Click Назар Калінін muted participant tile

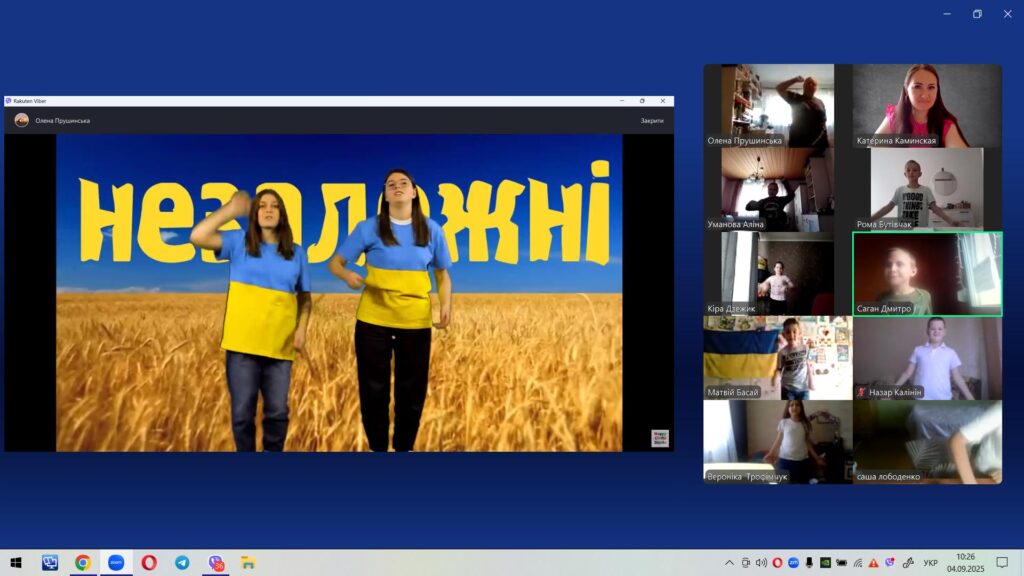[x=927, y=358]
